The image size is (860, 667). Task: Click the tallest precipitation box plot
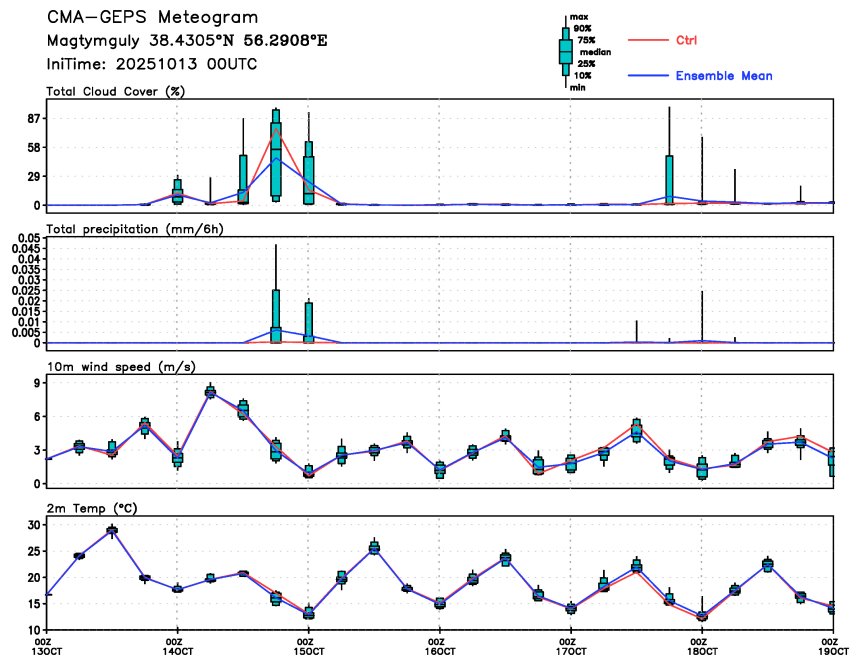[275, 315]
